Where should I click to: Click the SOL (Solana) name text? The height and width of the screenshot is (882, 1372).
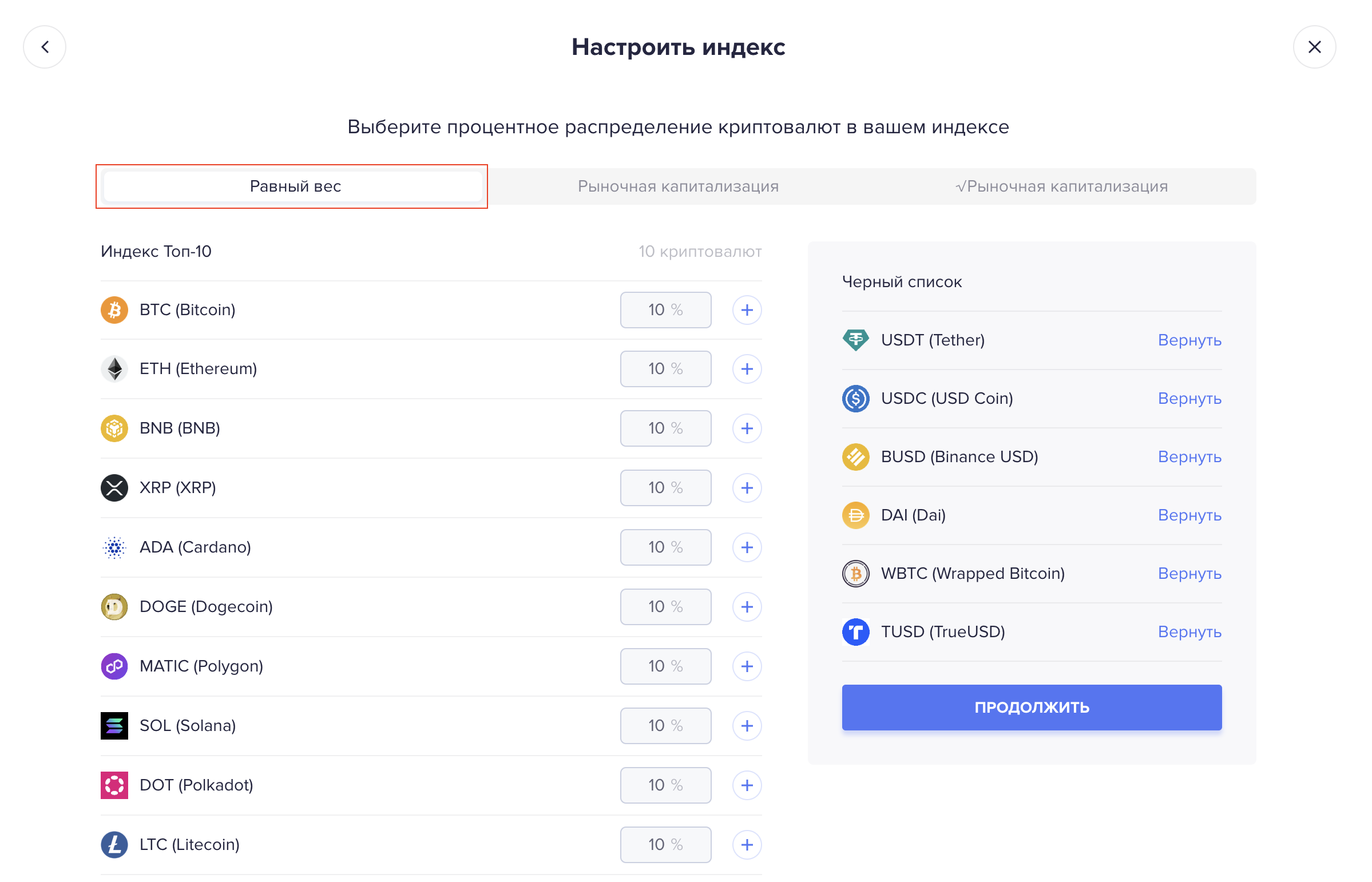[188, 726]
